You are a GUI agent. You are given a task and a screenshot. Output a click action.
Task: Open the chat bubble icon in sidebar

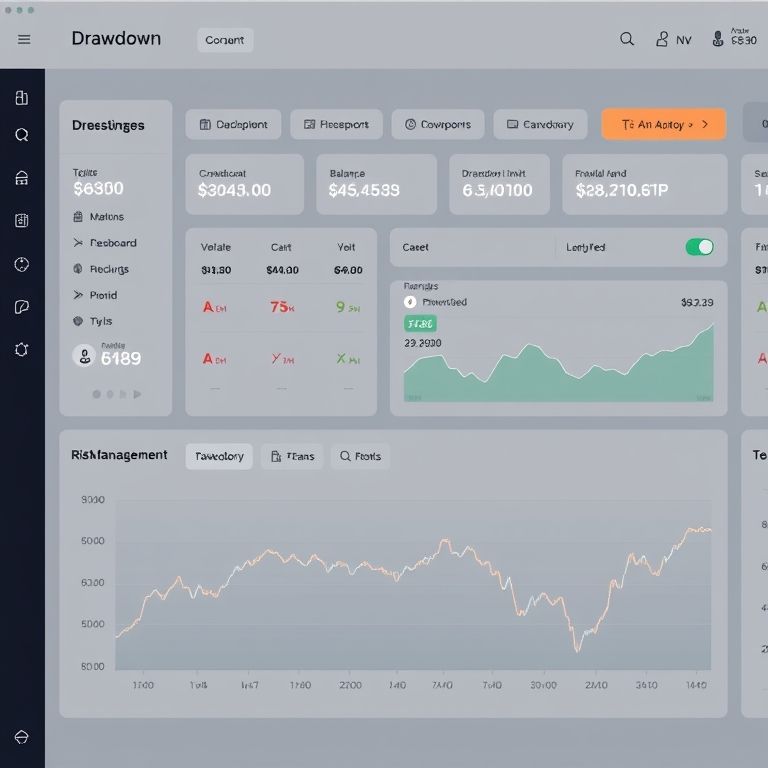point(22,307)
